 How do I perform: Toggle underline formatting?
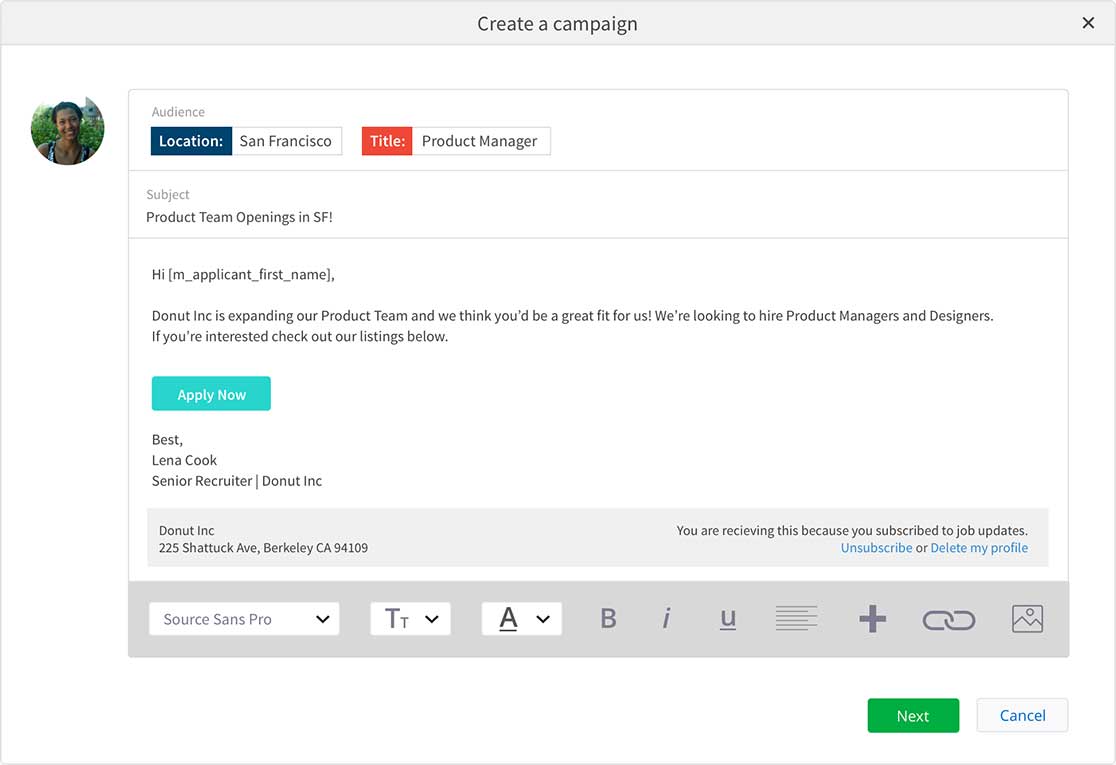[727, 619]
